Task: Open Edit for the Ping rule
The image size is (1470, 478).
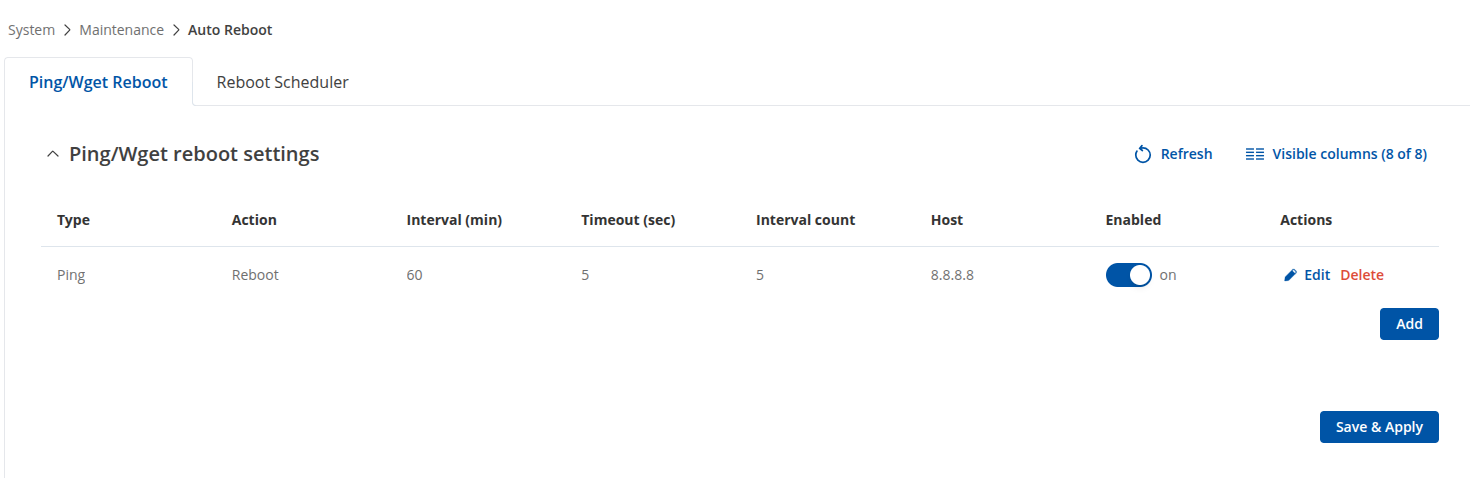Action: pos(1317,275)
